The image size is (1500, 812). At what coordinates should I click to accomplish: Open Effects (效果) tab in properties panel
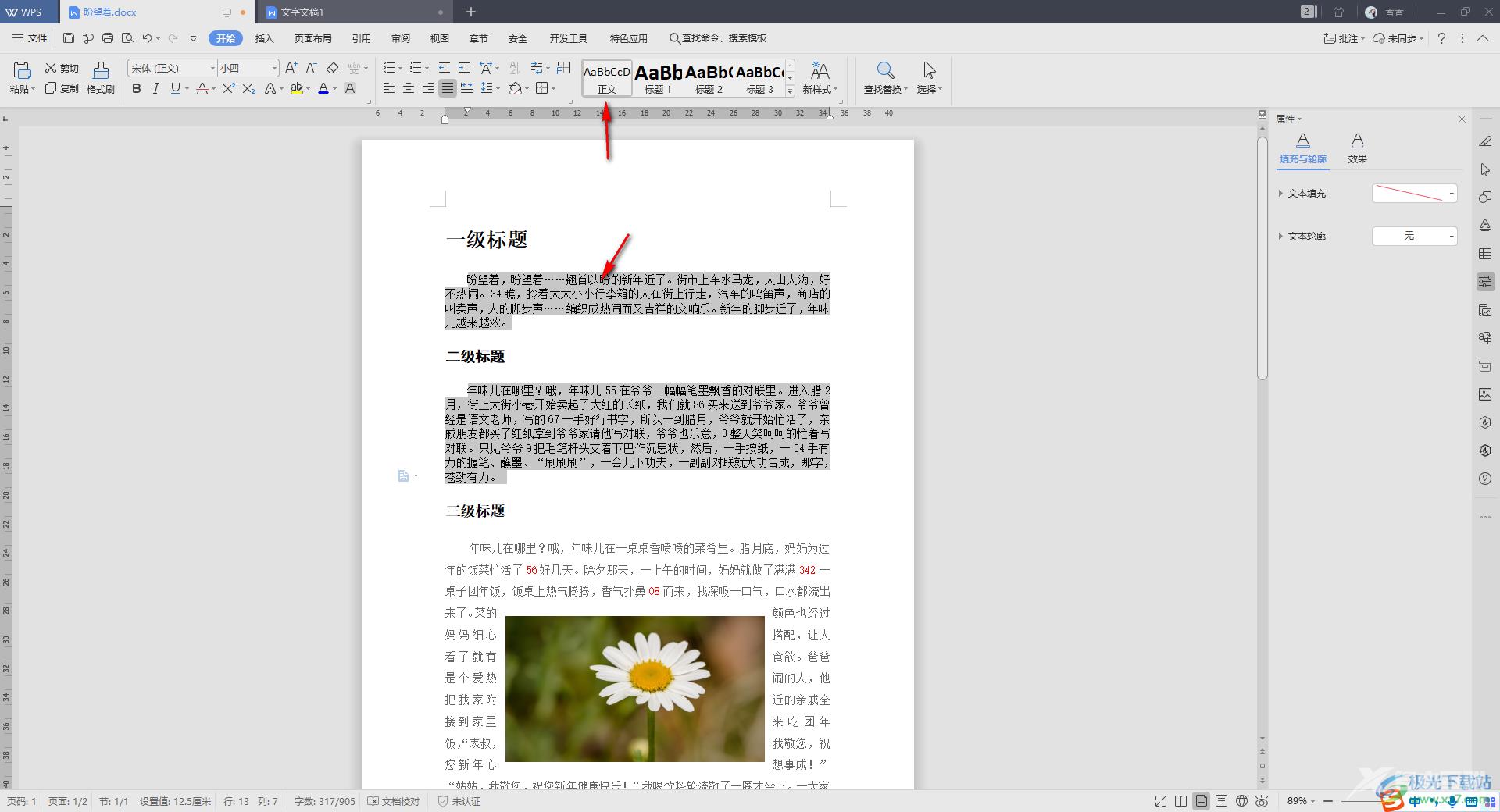point(1358,148)
